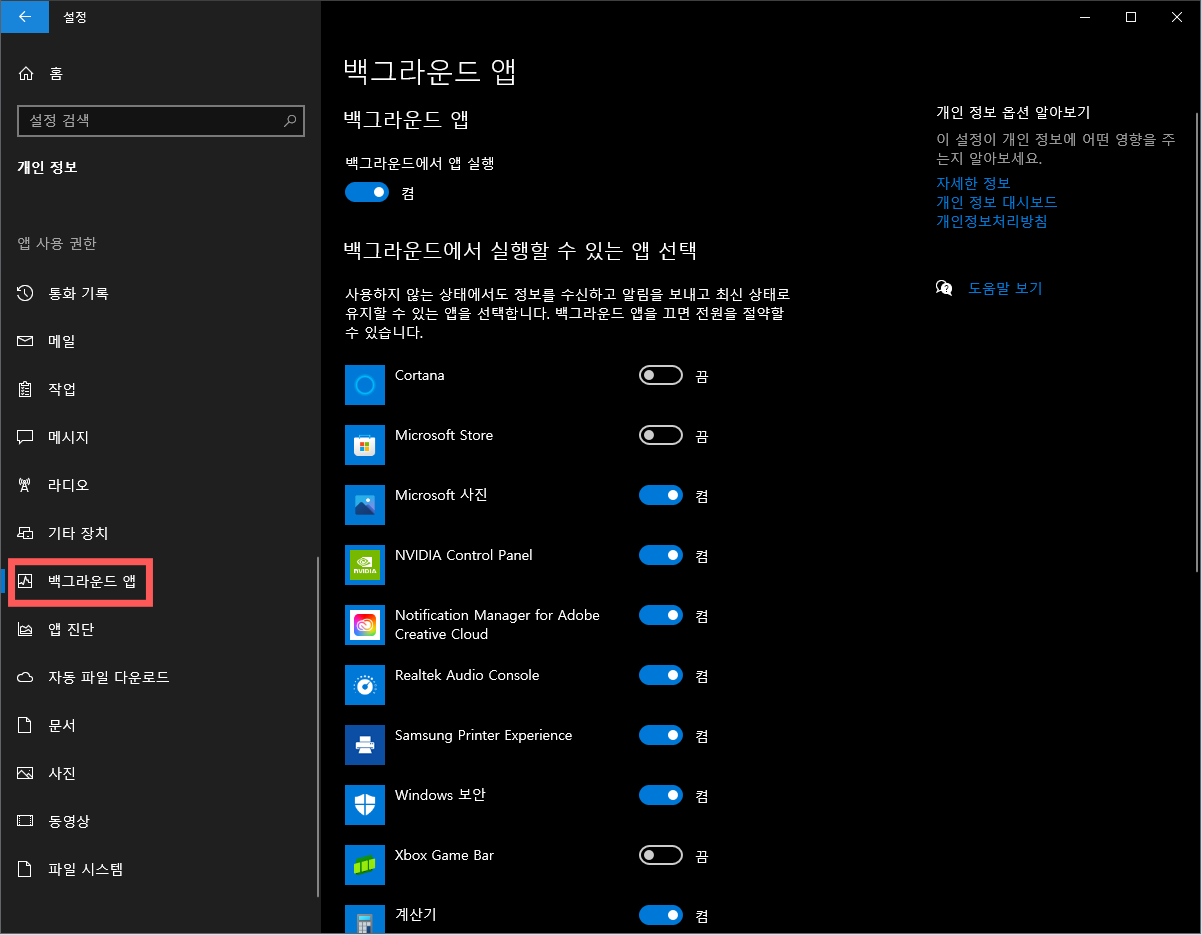Click the sidebar vertical scrollbar
Viewport: 1202px width, 935px height.
318,727
